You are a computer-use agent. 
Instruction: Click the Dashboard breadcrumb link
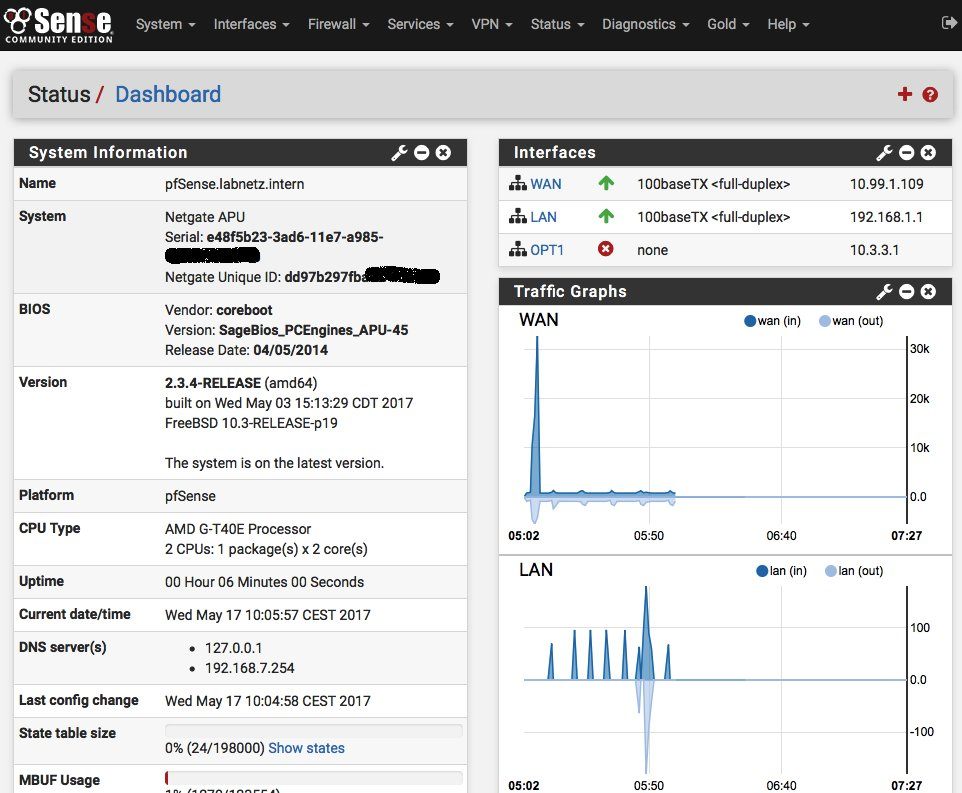pos(168,94)
